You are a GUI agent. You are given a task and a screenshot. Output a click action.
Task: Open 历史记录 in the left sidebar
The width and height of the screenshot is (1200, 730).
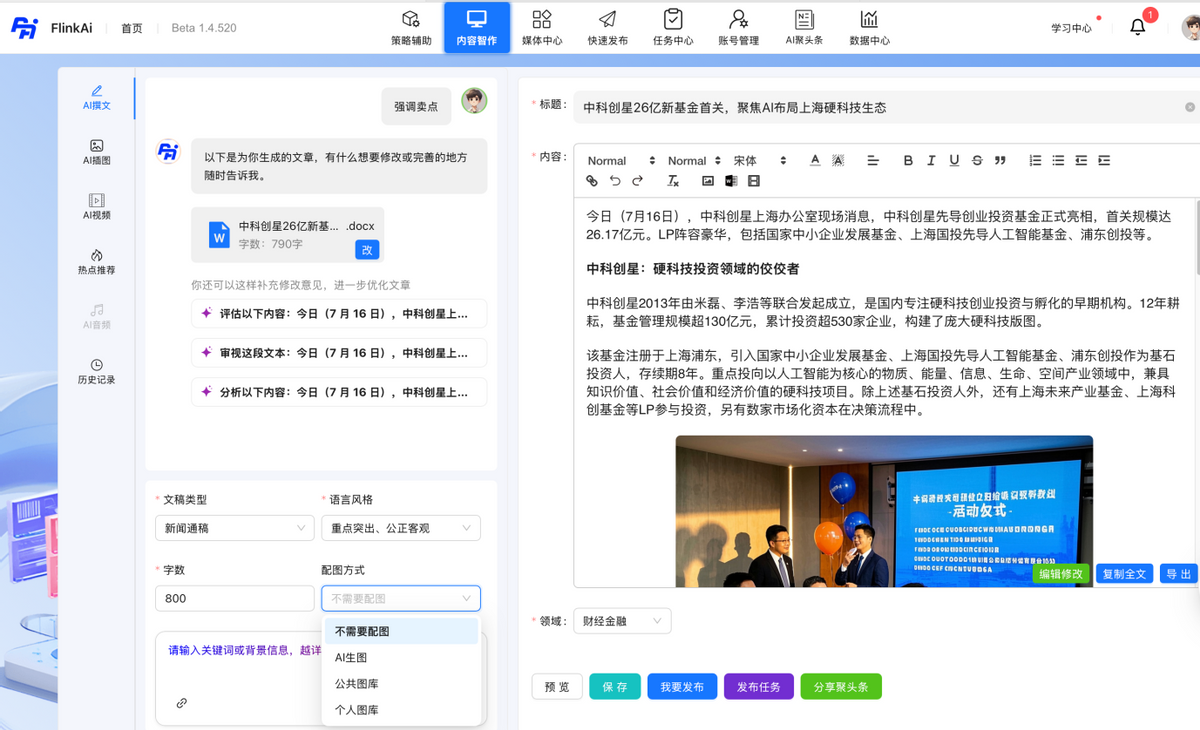[x=97, y=372]
